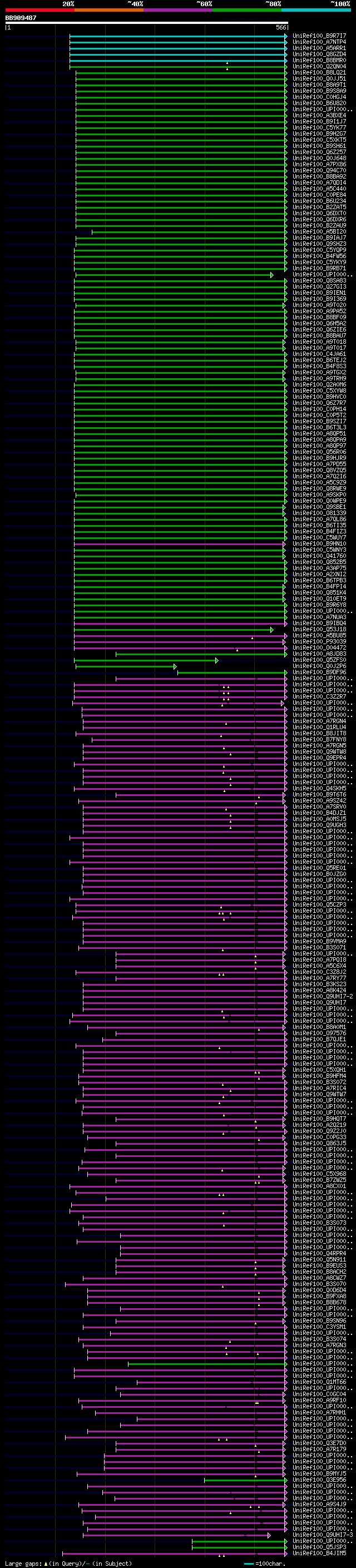
Task: Select the UniRef100_Q4SKH5 hit label
Action: pyautogui.click(x=319, y=789)
